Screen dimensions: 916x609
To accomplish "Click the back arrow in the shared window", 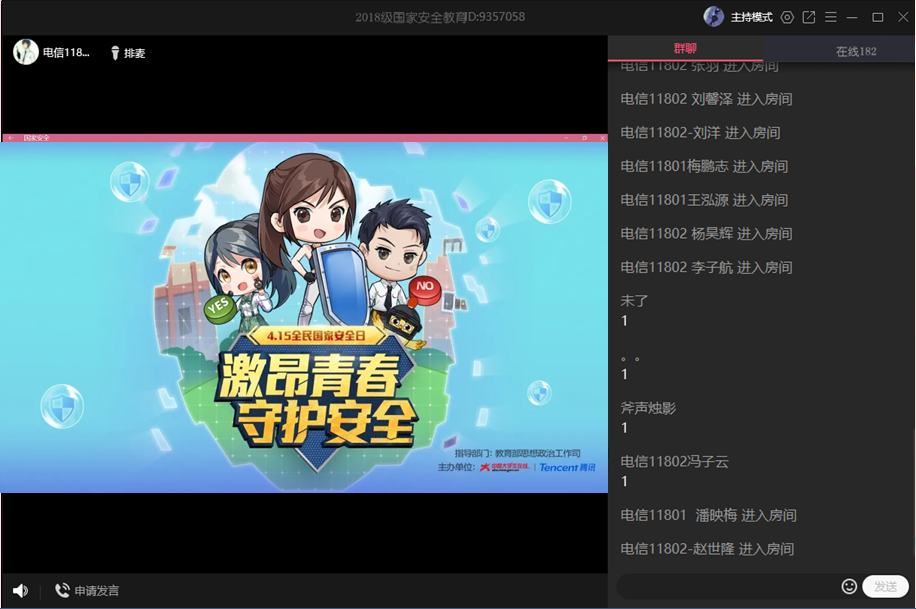I will click(10, 138).
